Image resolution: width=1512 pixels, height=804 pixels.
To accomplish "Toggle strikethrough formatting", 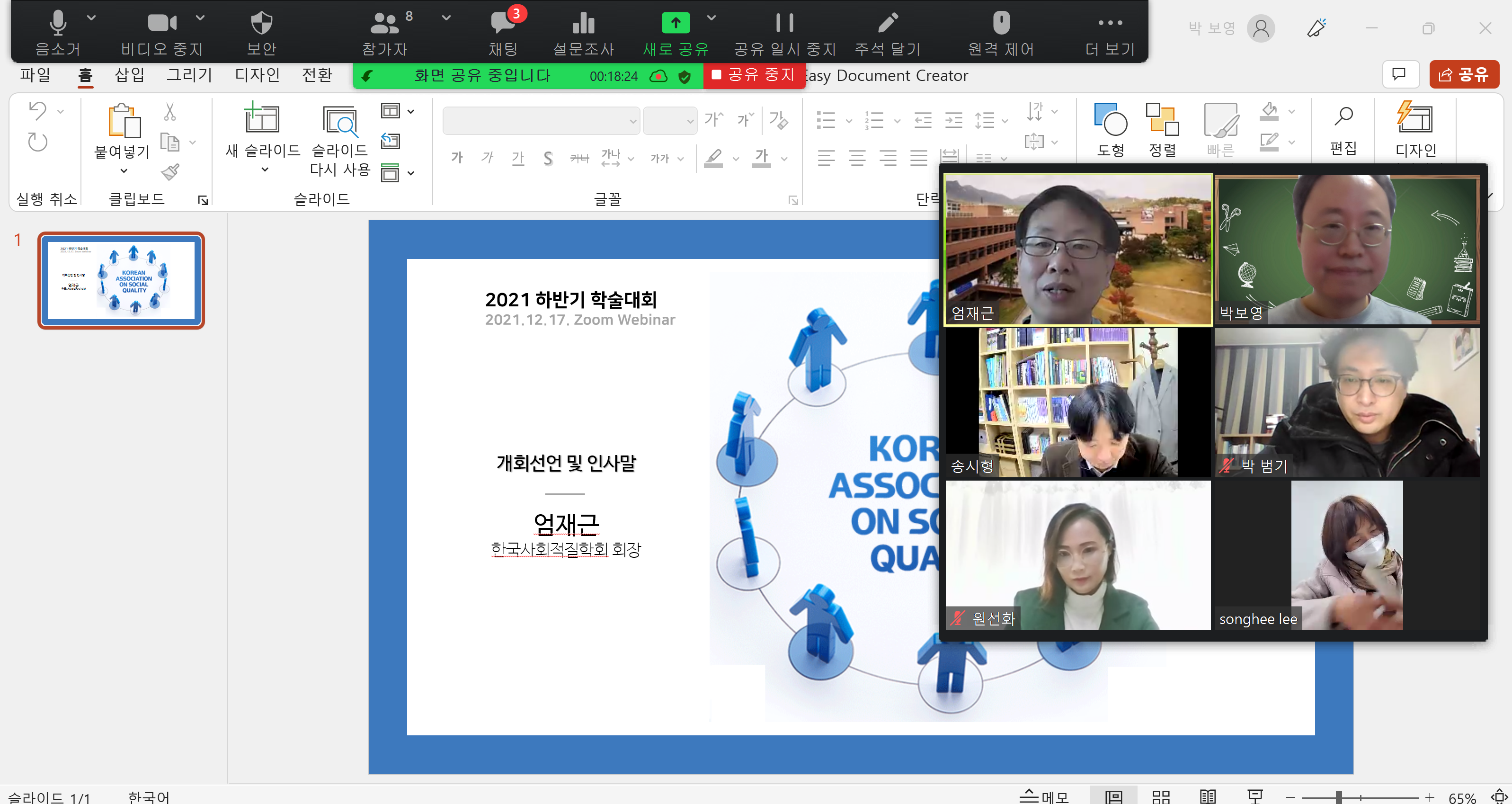I will [579, 158].
